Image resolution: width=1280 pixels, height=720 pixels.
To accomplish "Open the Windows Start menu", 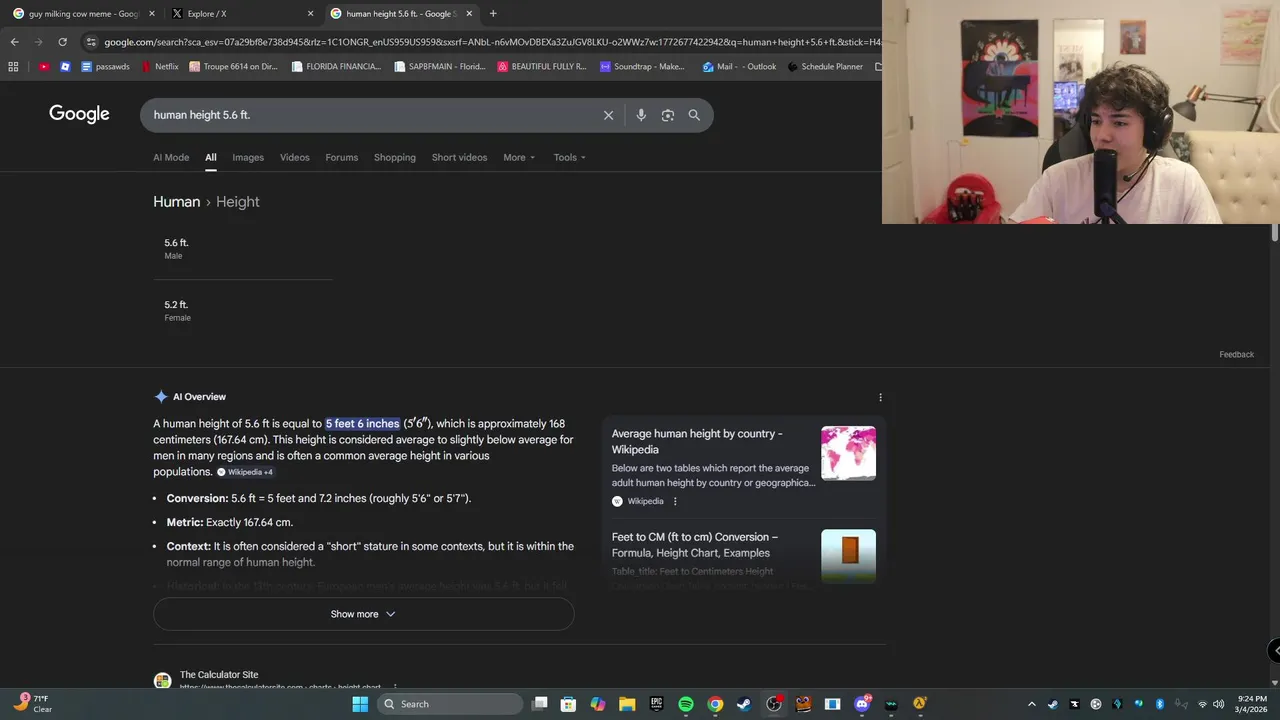I will coord(360,704).
